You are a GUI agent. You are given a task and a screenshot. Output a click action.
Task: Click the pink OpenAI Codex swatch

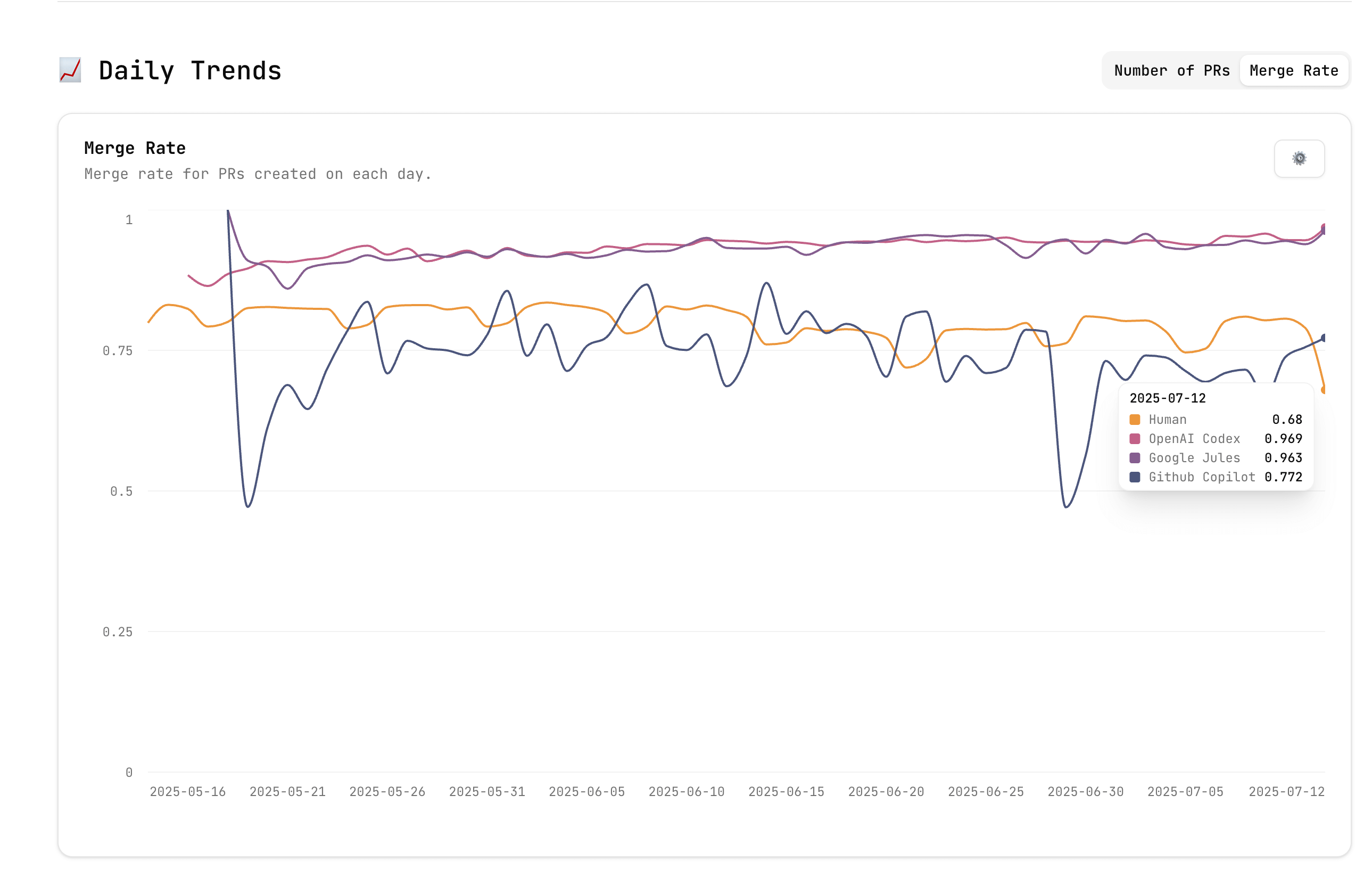(x=1135, y=439)
